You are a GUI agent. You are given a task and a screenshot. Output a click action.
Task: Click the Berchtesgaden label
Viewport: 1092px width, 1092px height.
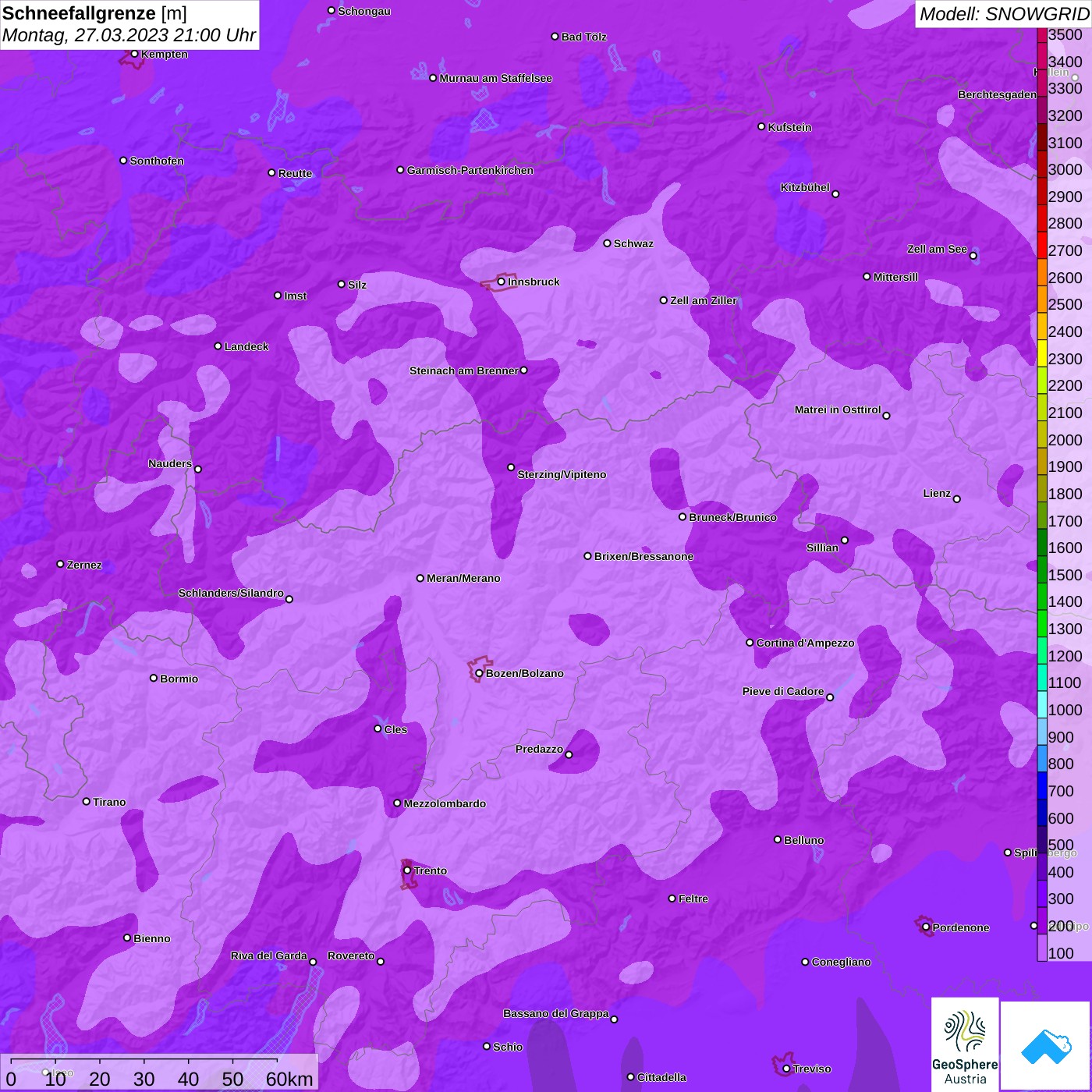(998, 94)
